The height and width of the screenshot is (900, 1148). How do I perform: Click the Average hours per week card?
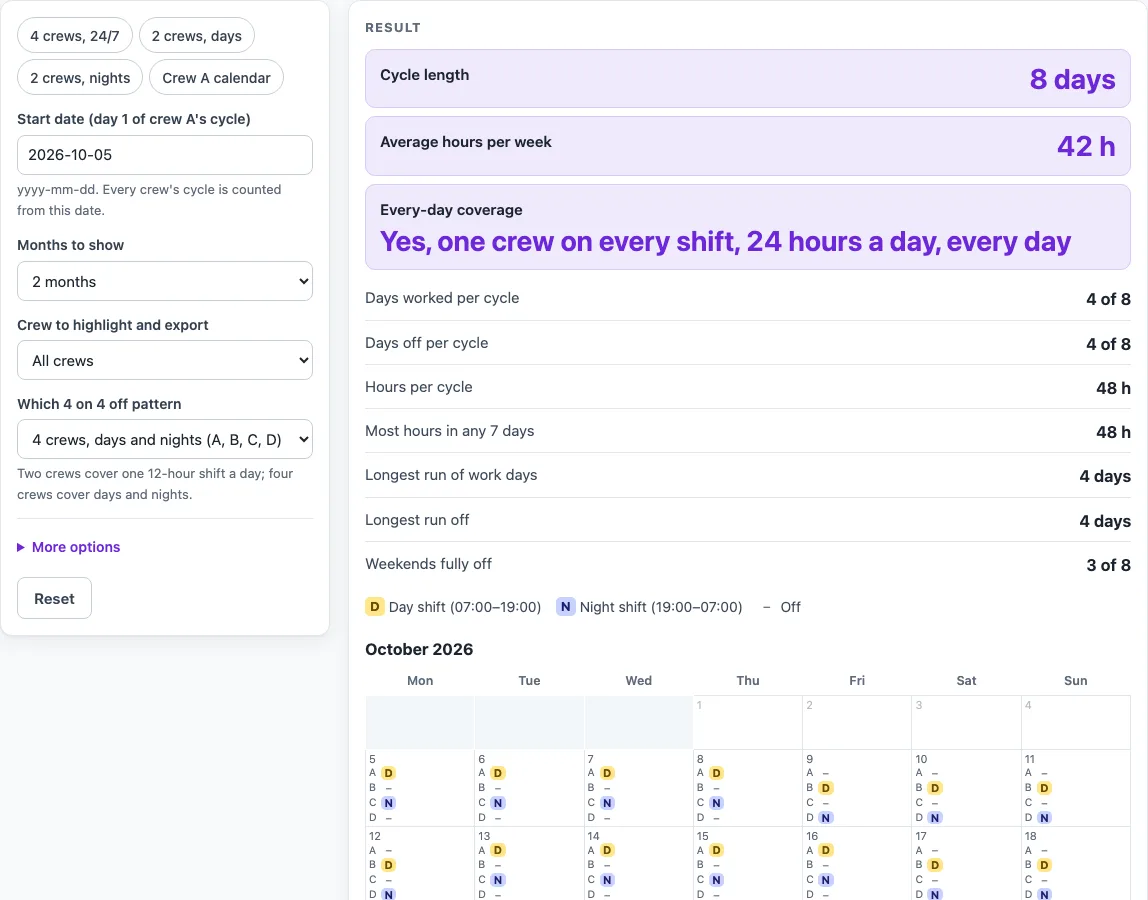click(x=748, y=146)
